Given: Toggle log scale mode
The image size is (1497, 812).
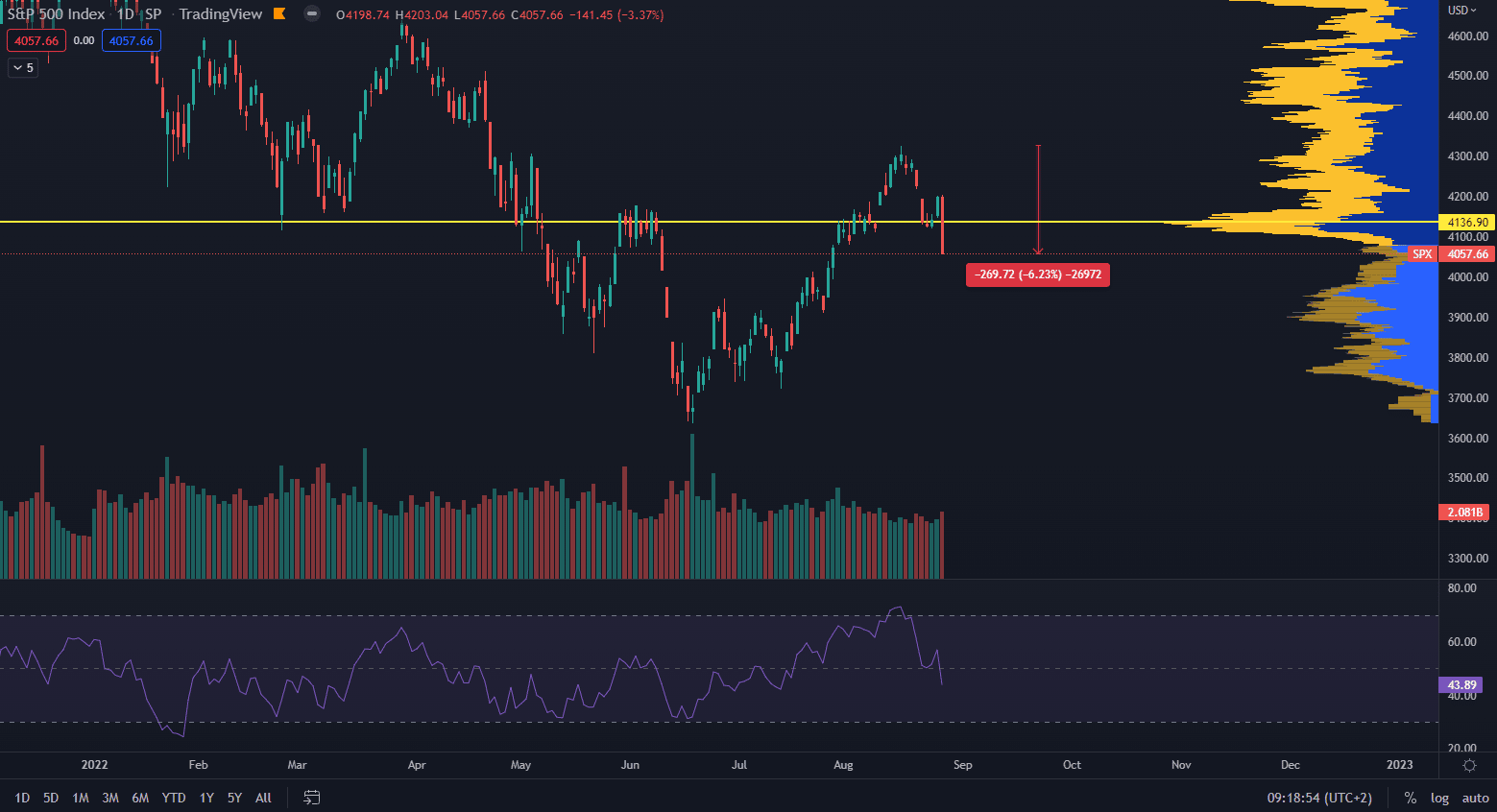Looking at the screenshot, I should pyautogui.click(x=1439, y=798).
